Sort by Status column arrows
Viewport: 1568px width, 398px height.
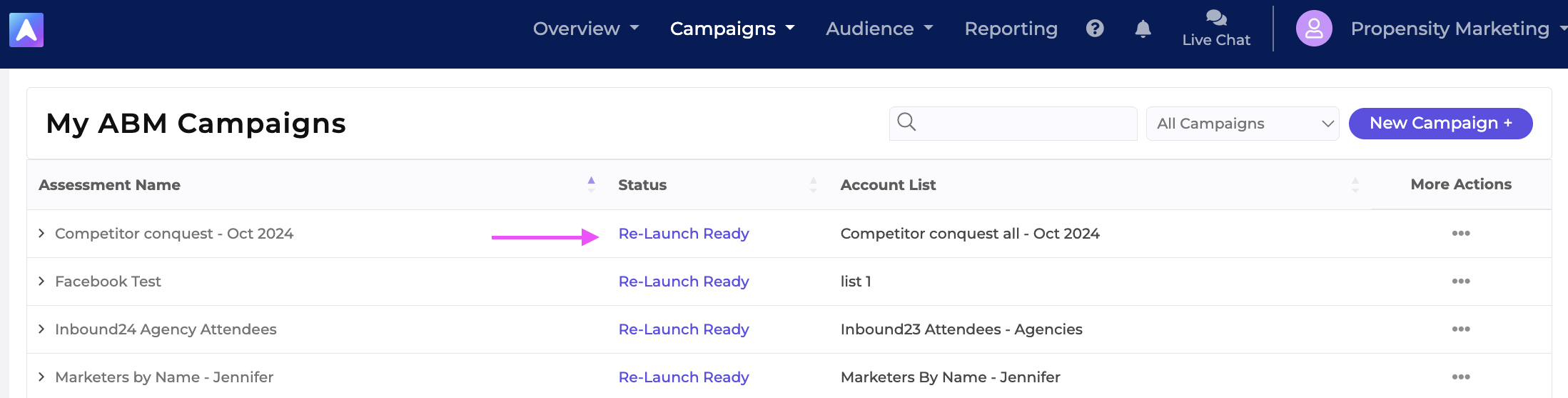coord(813,184)
